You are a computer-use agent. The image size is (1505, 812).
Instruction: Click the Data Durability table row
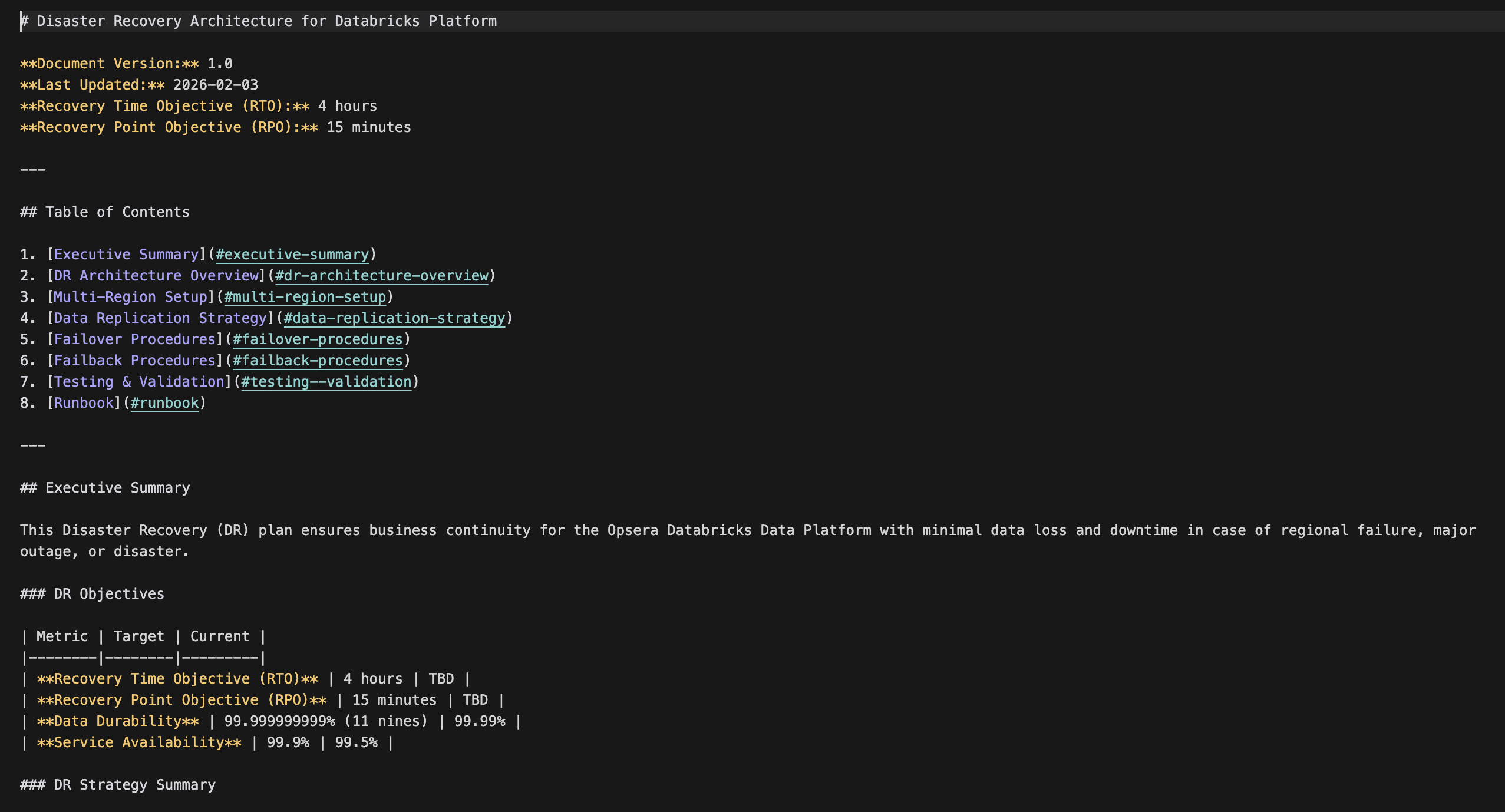pos(117,721)
